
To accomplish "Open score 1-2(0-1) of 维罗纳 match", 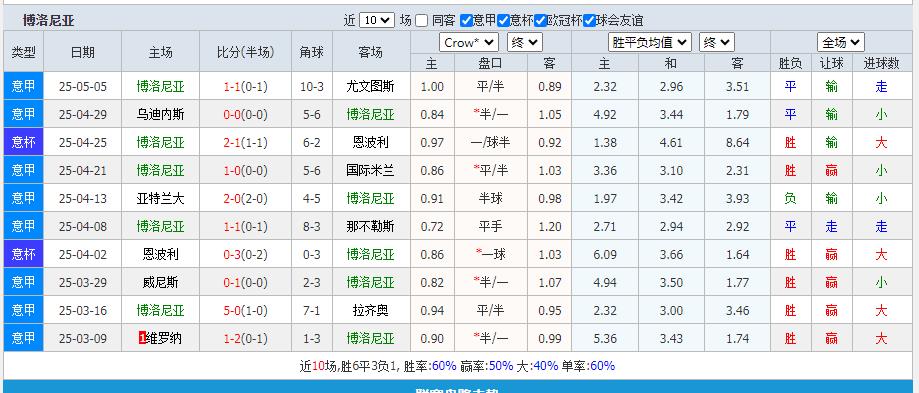I will click(x=245, y=338).
